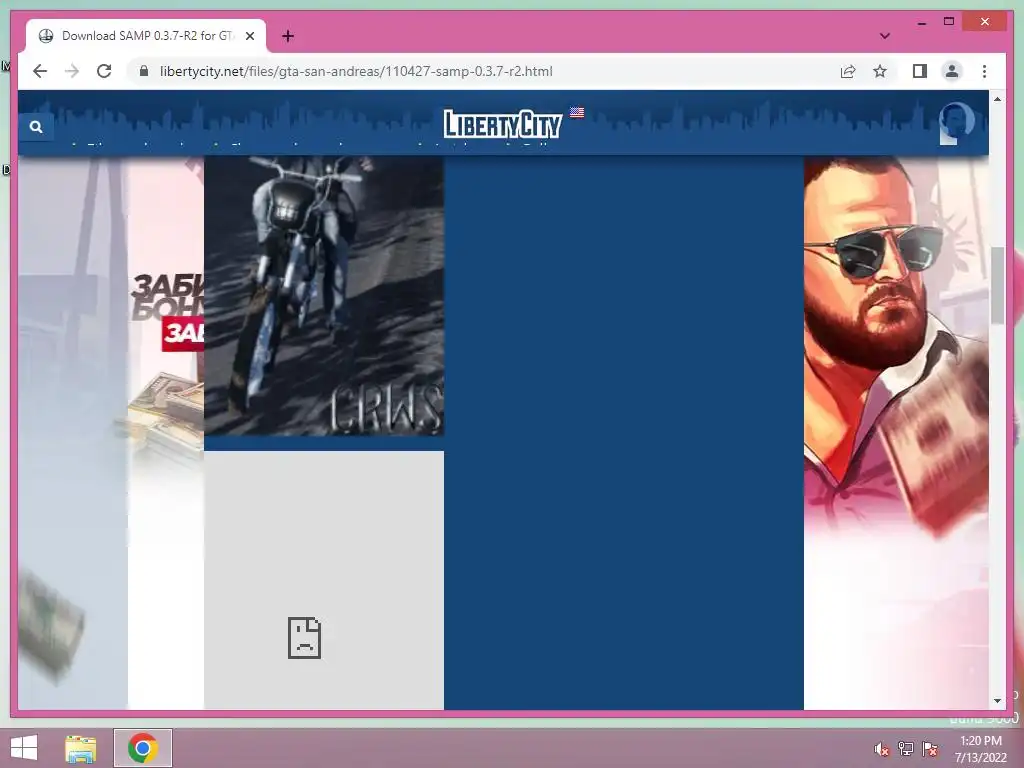Close the Download SAMP 0.3.7-R2 tab

(249, 36)
